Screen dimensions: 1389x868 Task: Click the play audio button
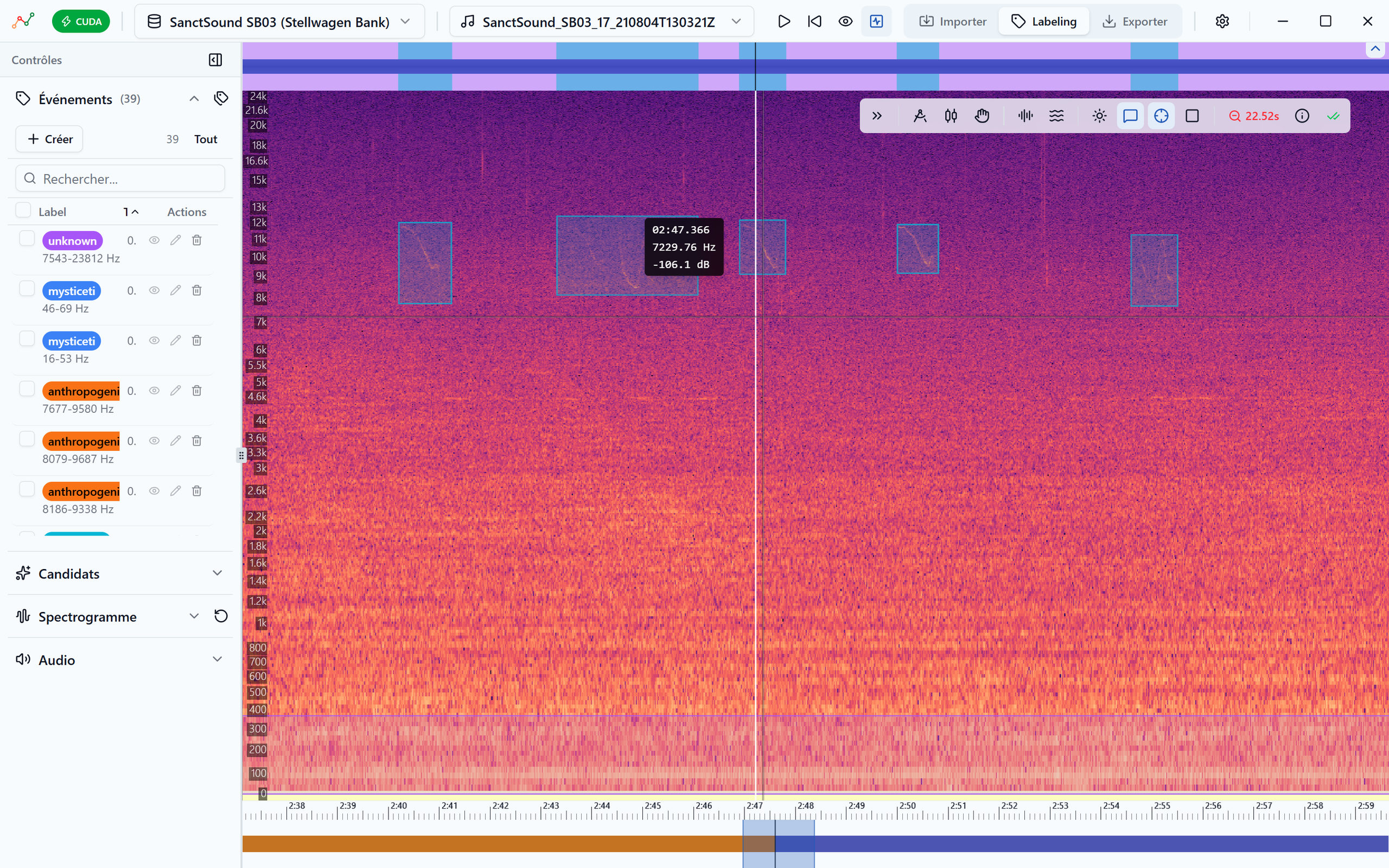[783, 21]
